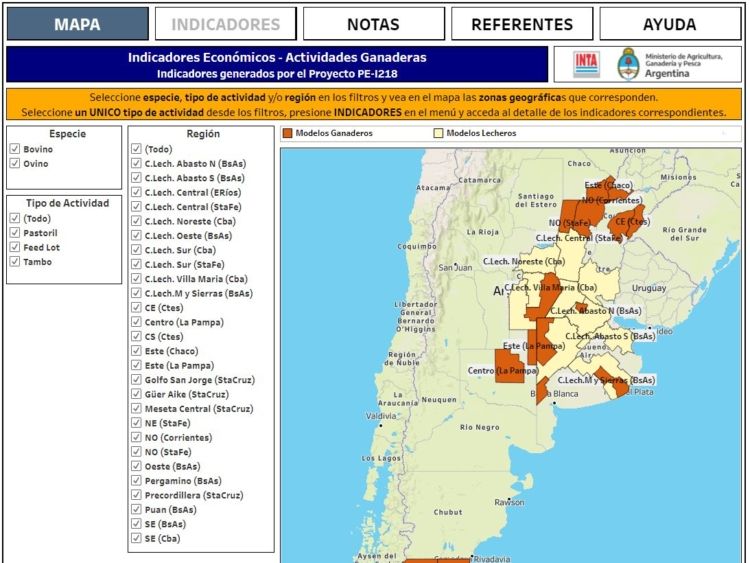Uncheck the Feed Lot activity type
The image size is (750, 563).
coord(15,248)
